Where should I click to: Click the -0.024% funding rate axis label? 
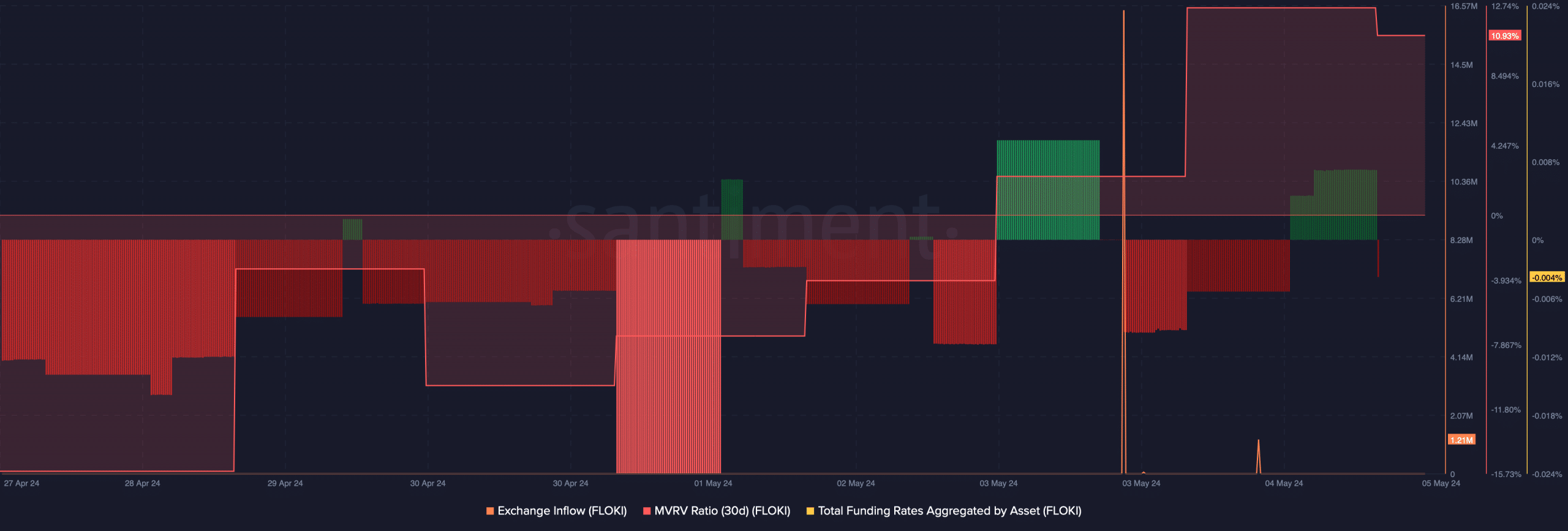[1547, 474]
